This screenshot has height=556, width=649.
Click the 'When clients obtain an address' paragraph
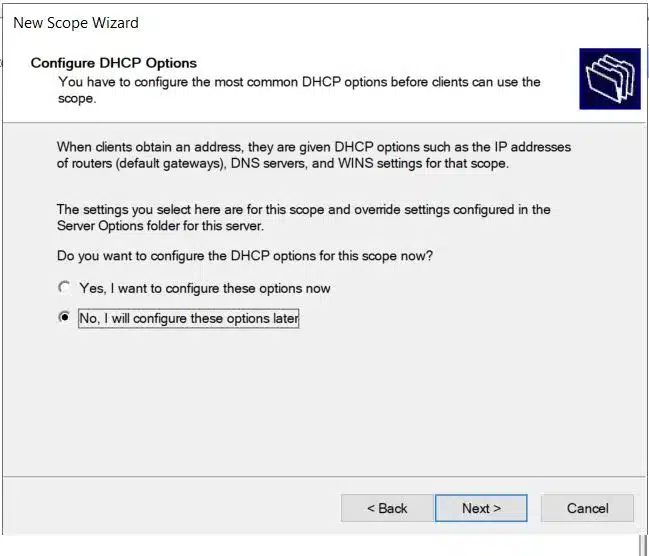point(313,147)
